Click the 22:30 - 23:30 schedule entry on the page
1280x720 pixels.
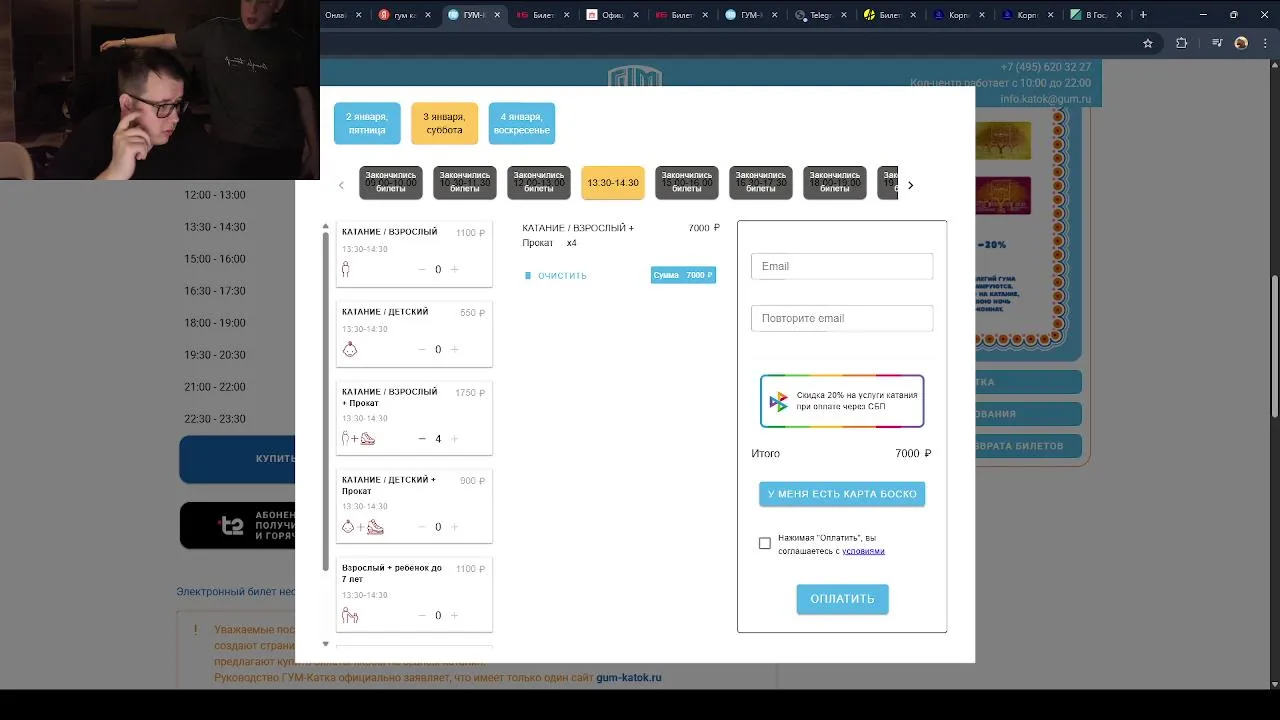click(215, 419)
